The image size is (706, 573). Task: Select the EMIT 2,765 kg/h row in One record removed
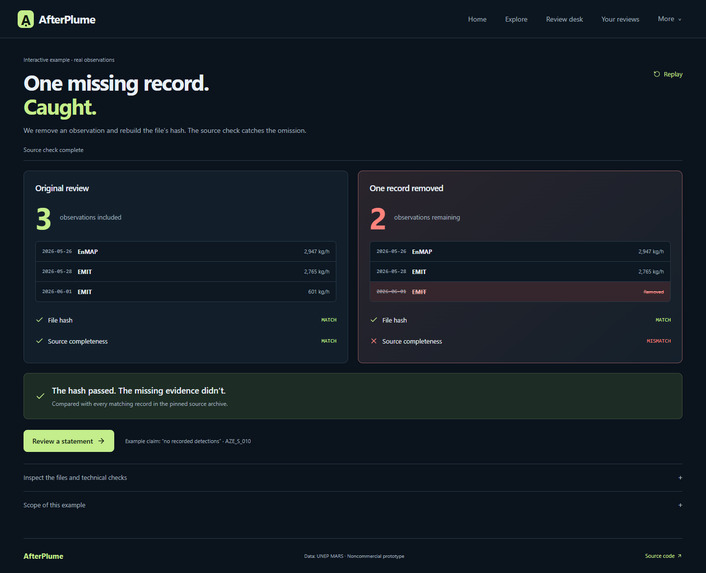[520, 272]
